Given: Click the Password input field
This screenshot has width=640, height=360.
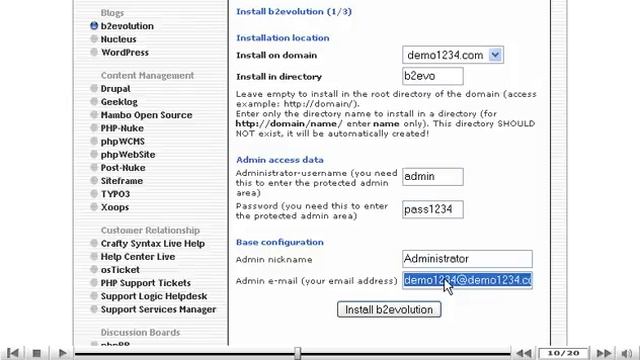Looking at the screenshot, I should point(433,209).
